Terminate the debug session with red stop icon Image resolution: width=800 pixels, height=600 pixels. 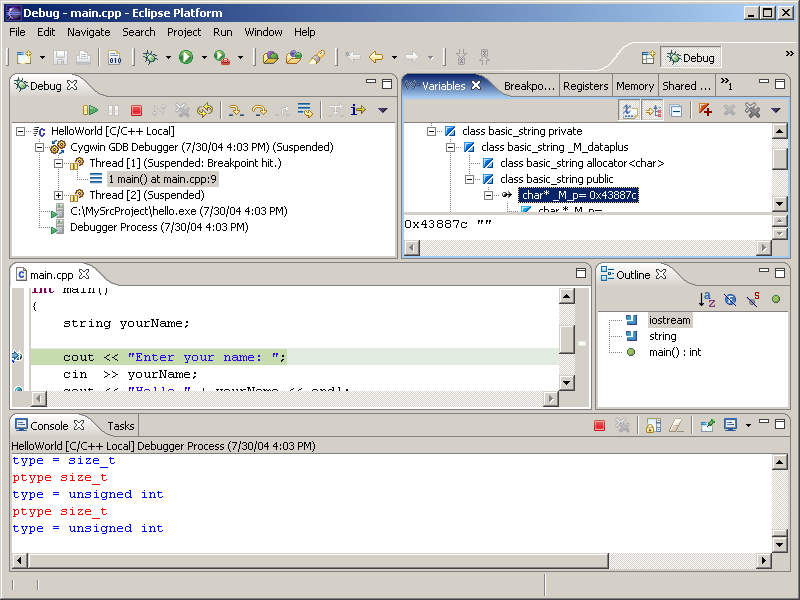[x=136, y=110]
